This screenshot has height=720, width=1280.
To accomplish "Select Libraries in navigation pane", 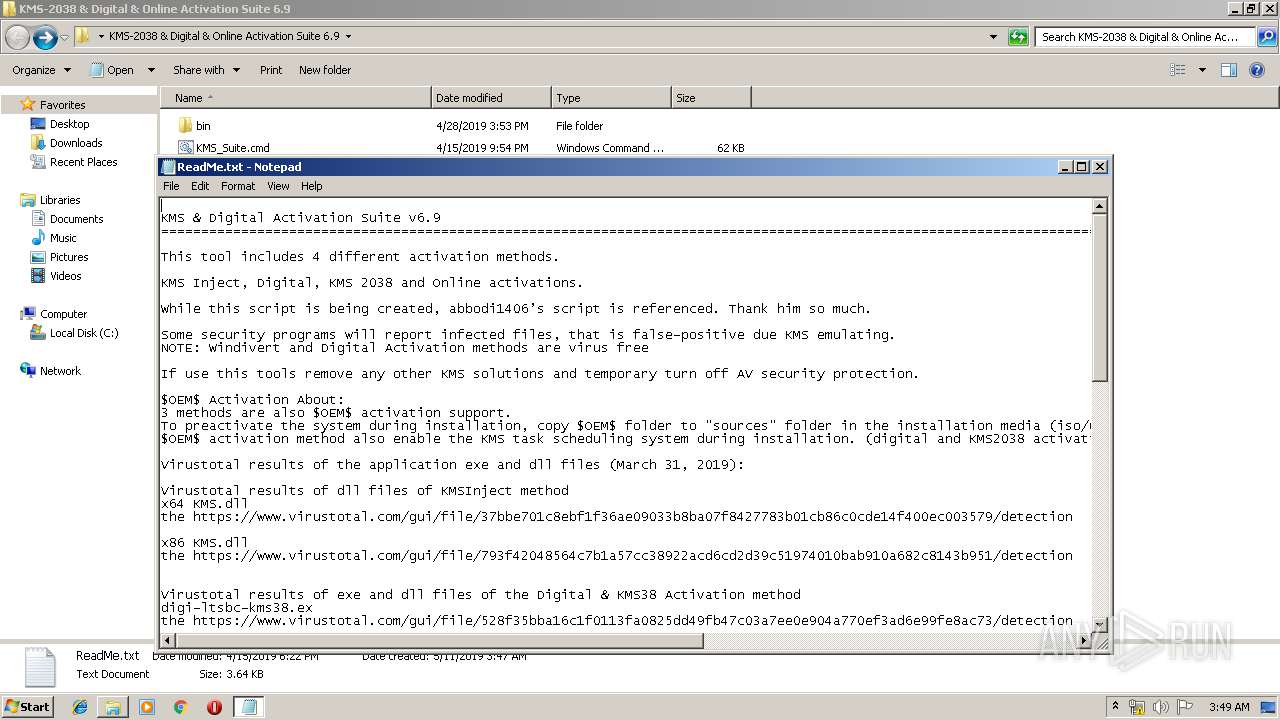I will pos(59,200).
